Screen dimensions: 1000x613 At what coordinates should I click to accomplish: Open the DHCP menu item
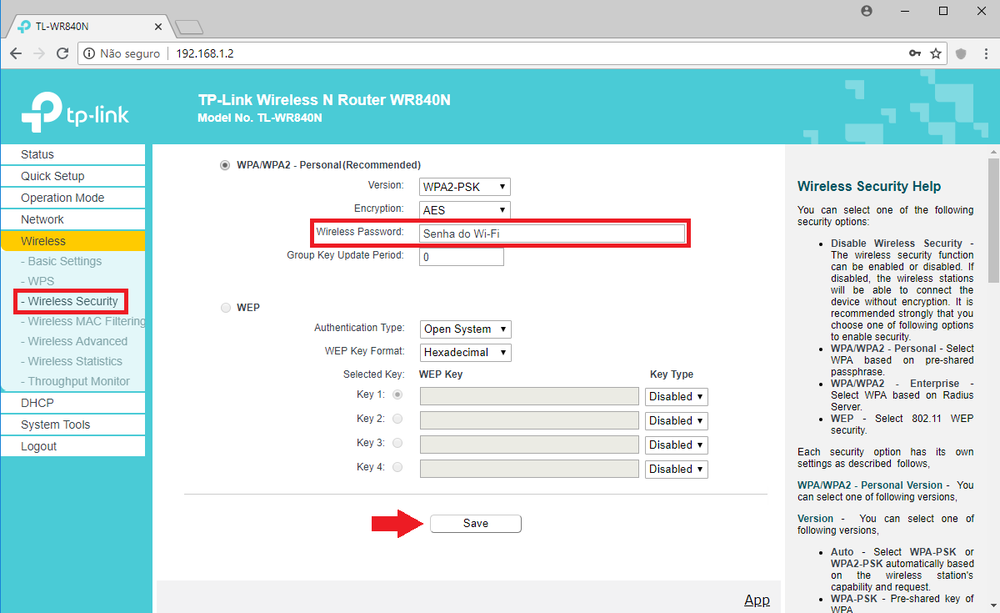tap(73, 403)
